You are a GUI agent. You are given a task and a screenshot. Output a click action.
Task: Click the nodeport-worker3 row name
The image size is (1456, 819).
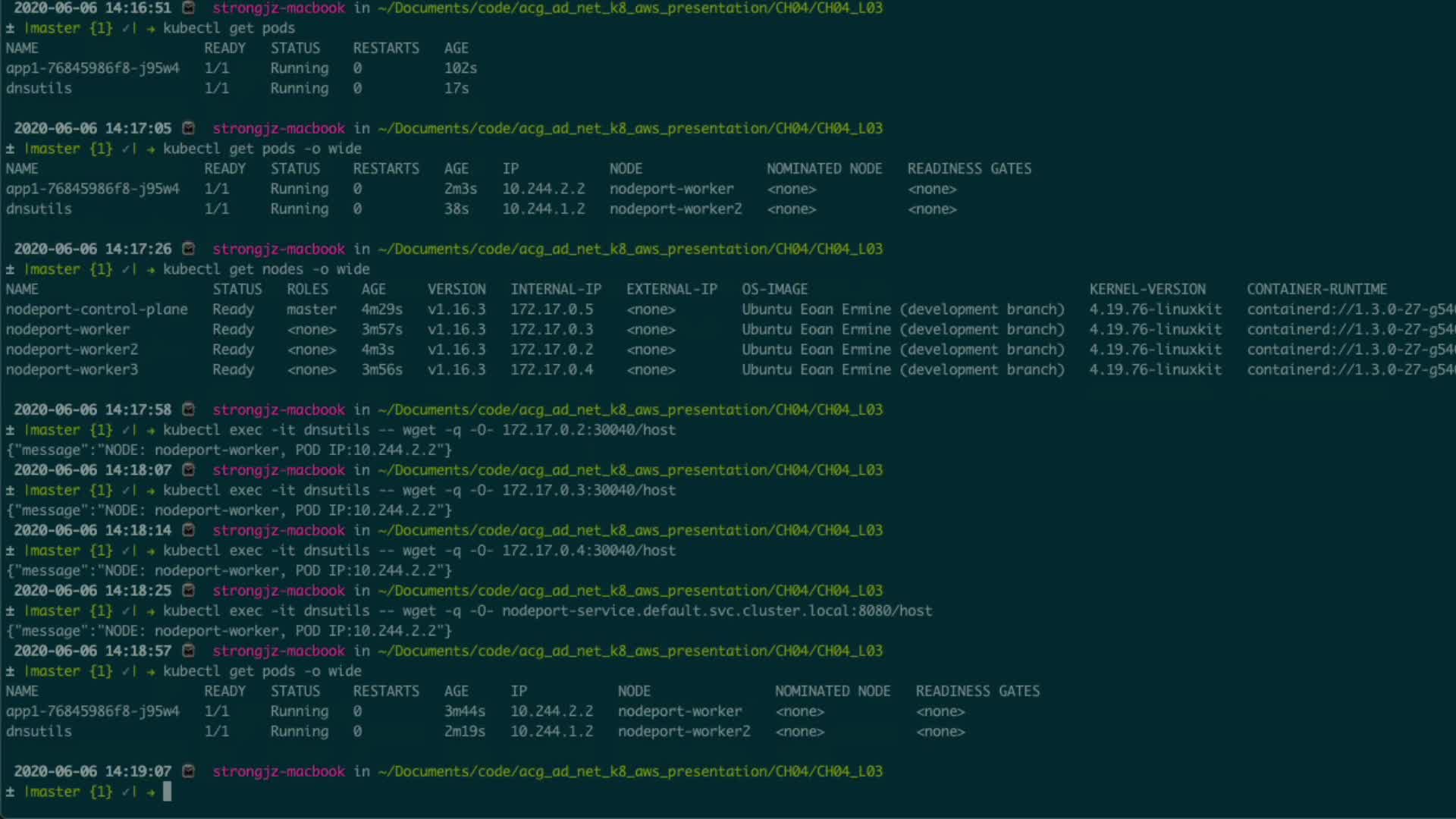[x=72, y=370]
